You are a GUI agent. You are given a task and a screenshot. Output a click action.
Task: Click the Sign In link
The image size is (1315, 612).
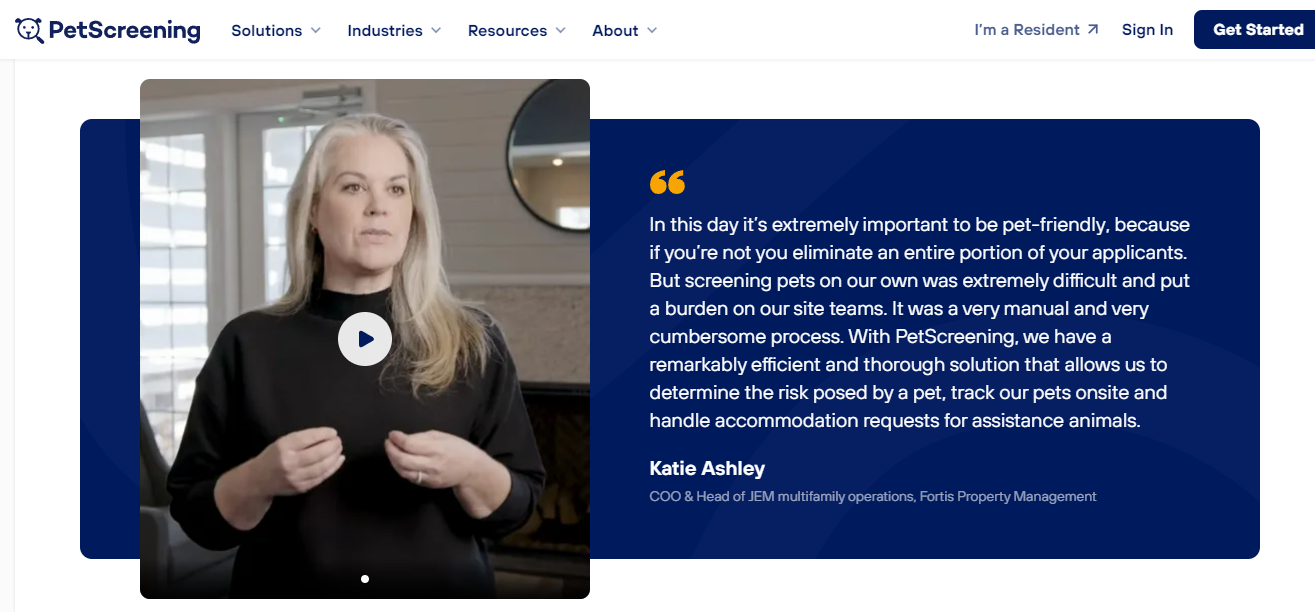point(1147,30)
